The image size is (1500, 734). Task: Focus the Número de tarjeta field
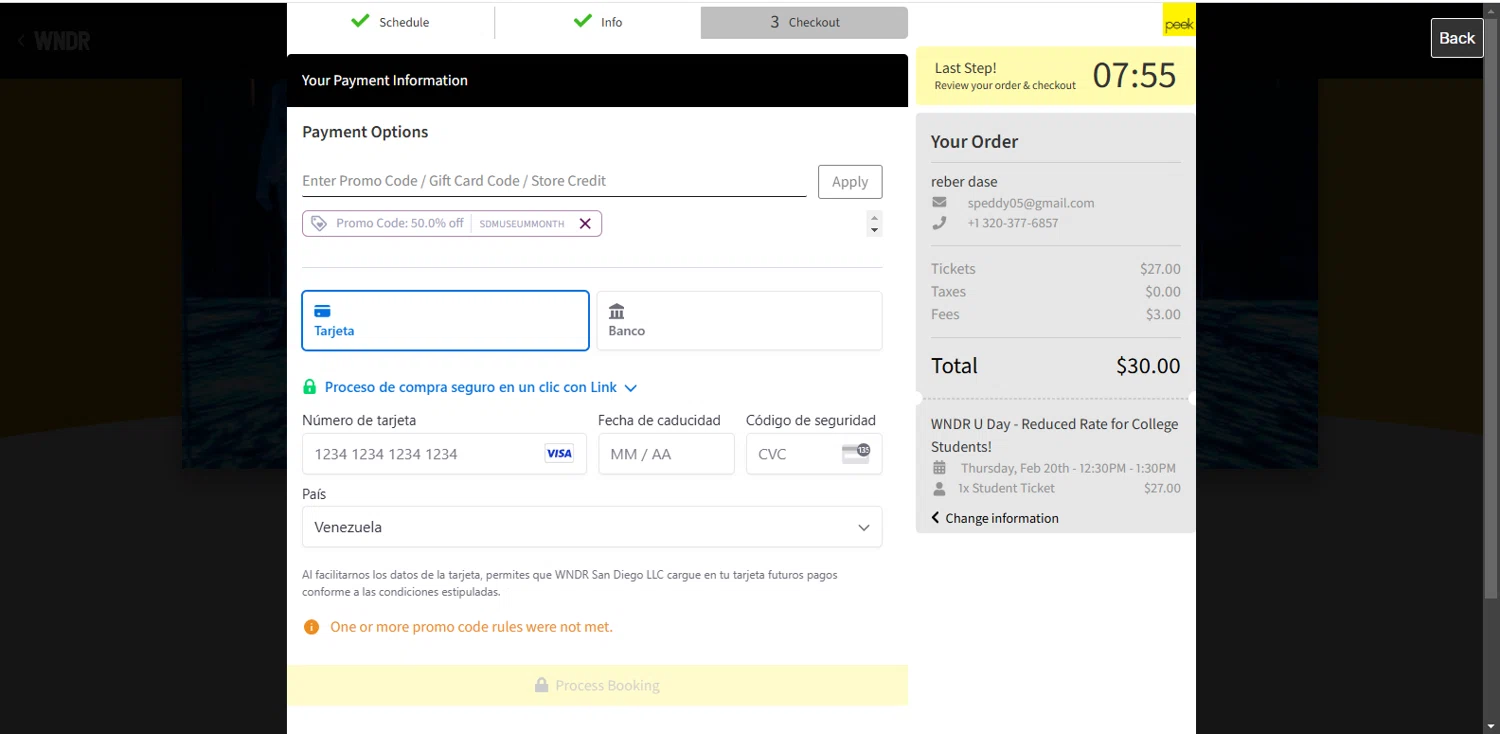point(444,454)
